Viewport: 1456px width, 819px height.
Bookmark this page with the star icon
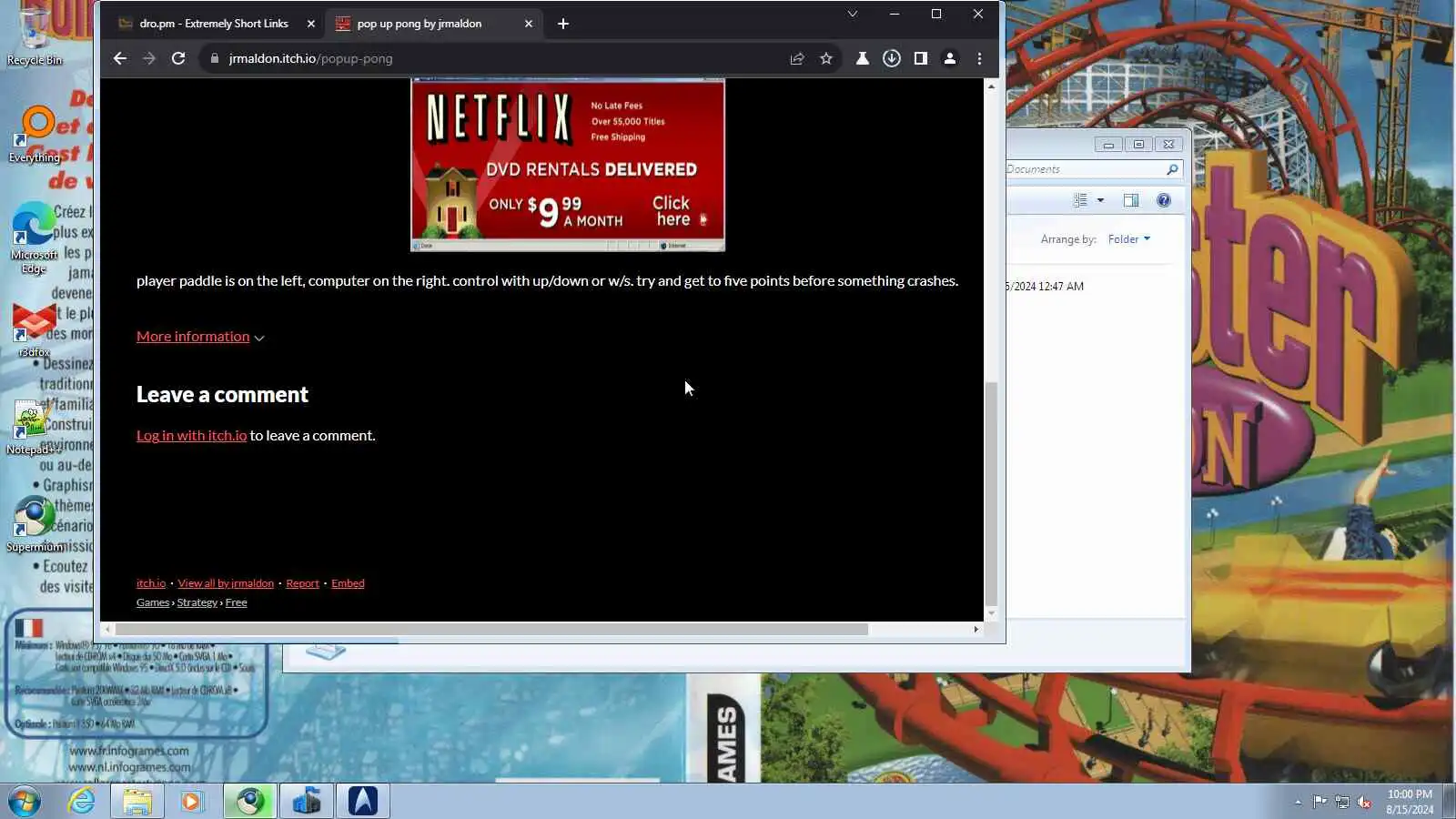(x=826, y=58)
